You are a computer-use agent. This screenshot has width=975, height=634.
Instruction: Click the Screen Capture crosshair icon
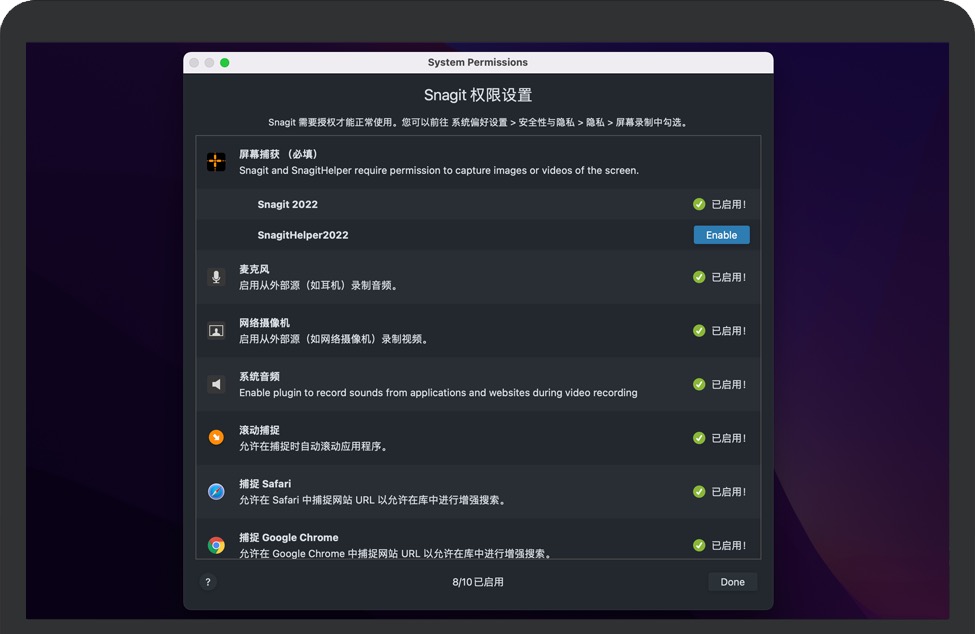[216, 162]
